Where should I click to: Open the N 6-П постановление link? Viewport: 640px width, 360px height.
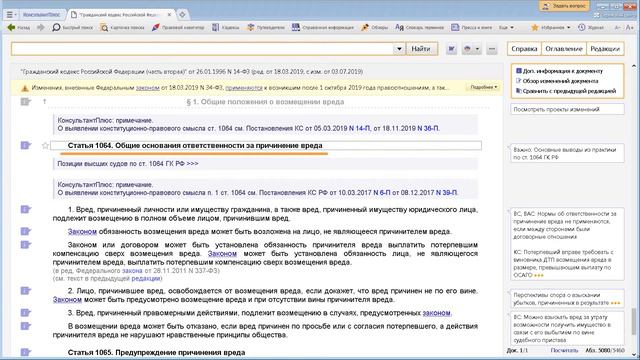(382, 193)
